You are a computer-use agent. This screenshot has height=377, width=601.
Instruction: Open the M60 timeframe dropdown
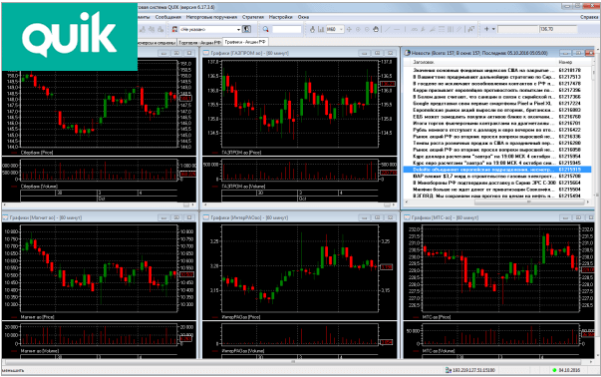click(335, 29)
